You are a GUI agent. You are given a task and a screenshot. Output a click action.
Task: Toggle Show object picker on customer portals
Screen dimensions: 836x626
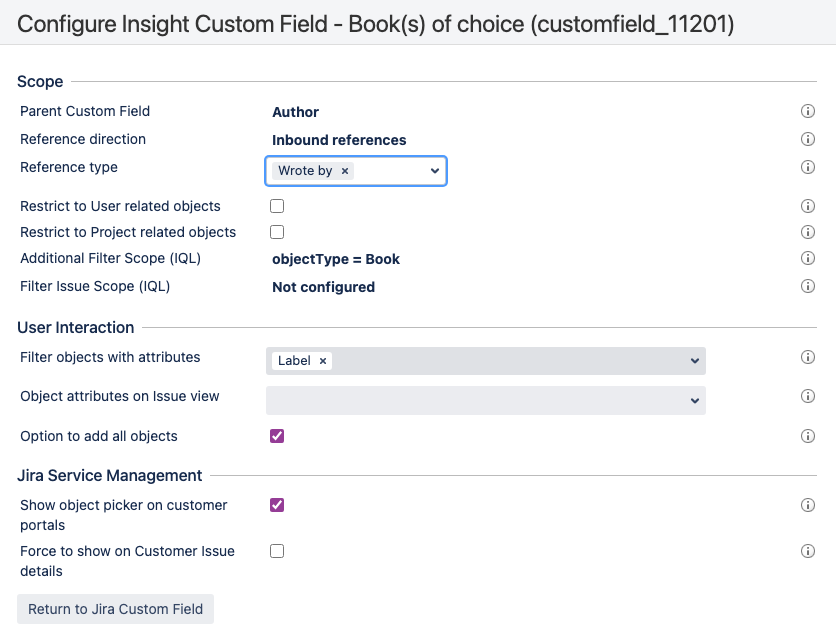277,505
